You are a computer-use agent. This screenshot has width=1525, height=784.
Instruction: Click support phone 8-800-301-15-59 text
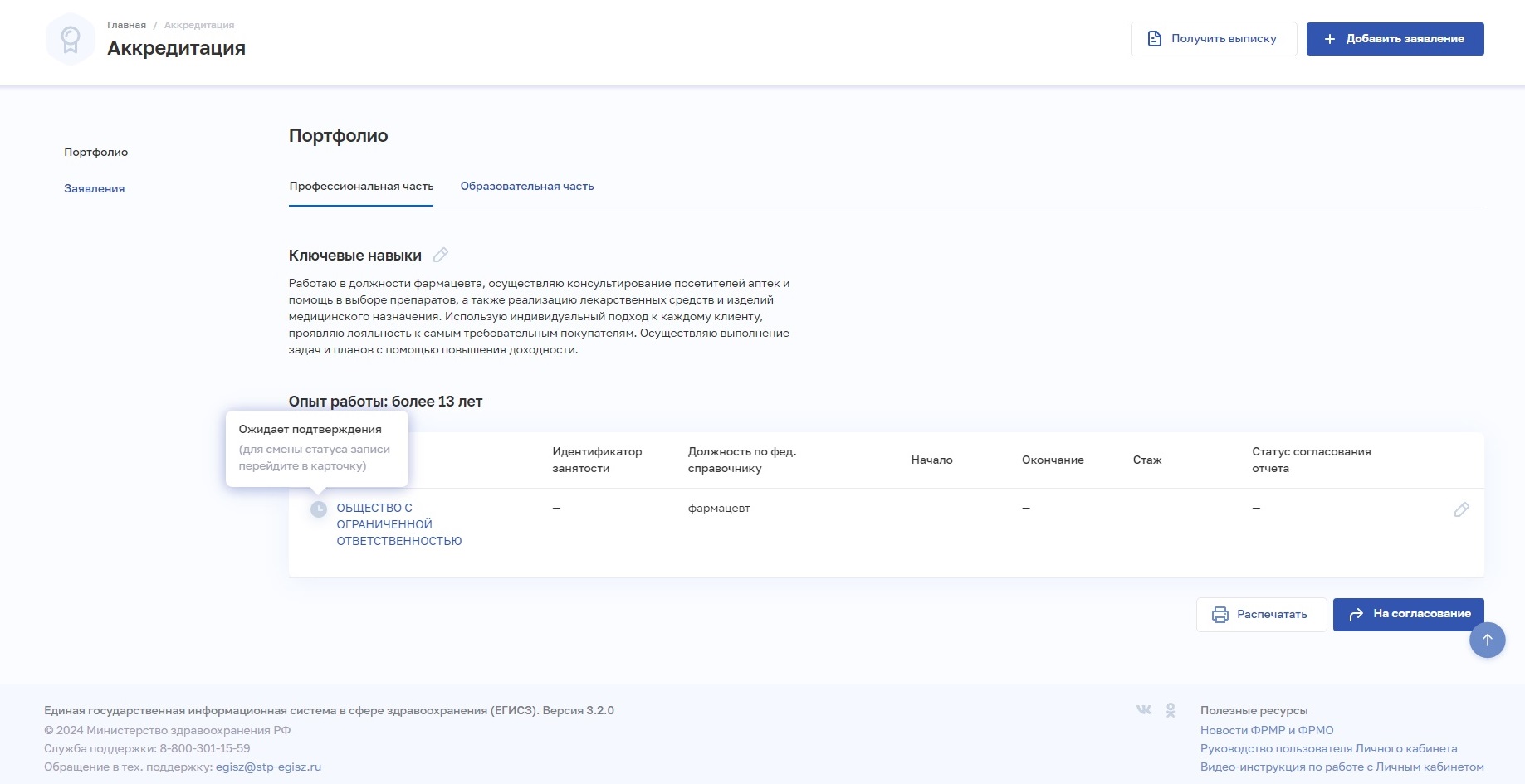pos(205,748)
